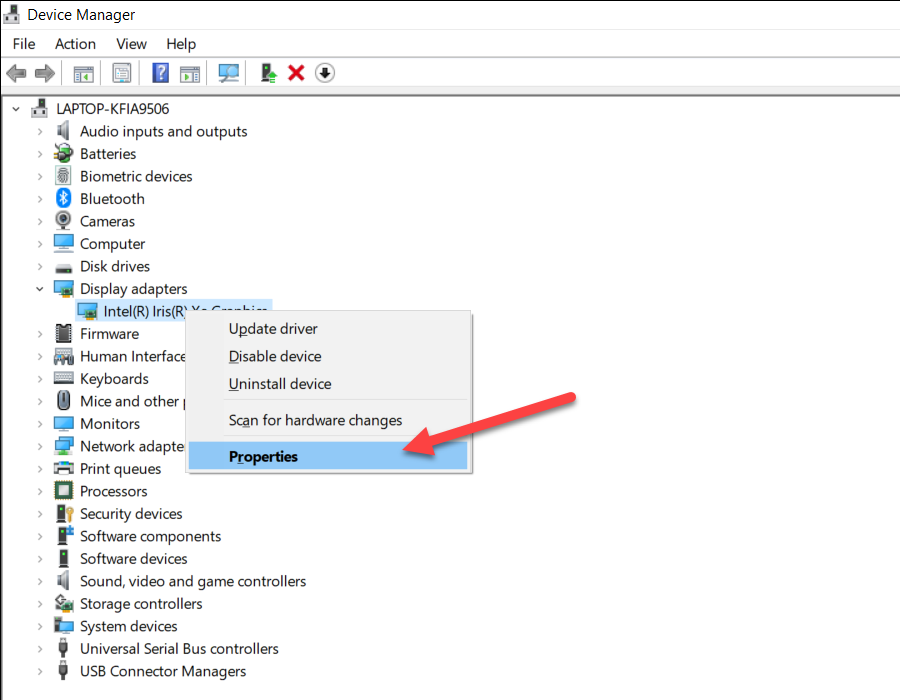Click the Update driver toolbar icon

point(268,73)
